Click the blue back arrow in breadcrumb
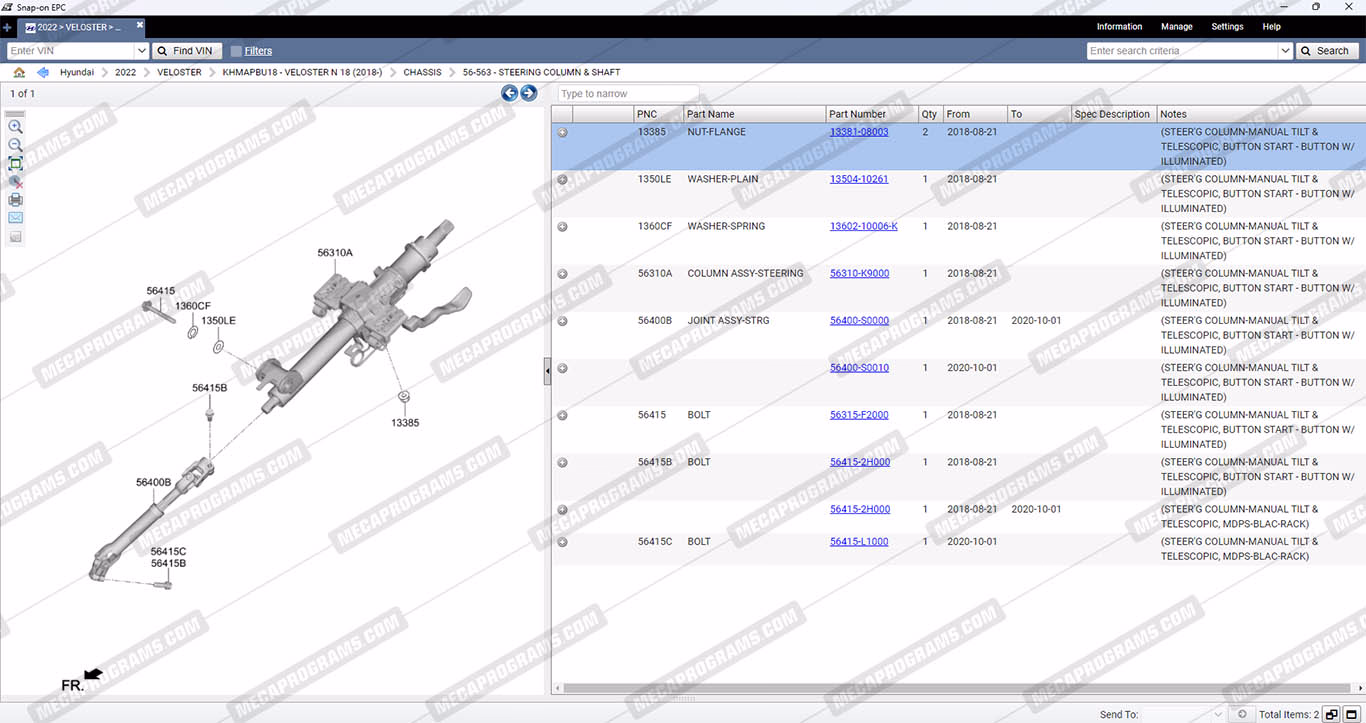 point(43,72)
